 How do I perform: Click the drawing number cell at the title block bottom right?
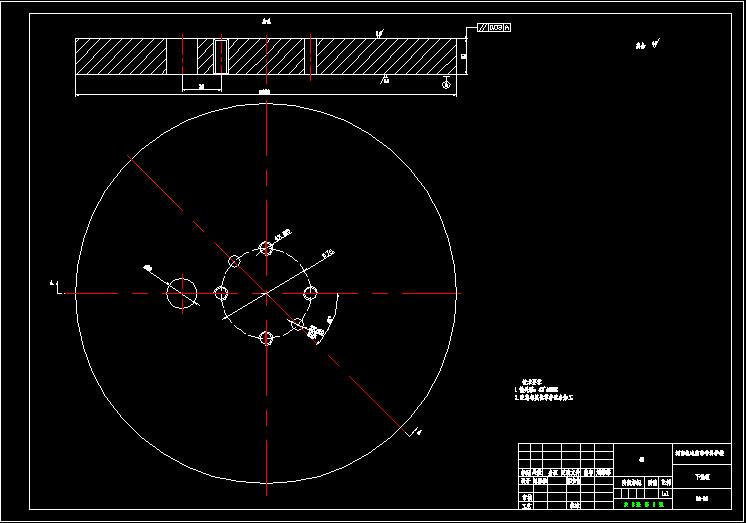point(703,499)
